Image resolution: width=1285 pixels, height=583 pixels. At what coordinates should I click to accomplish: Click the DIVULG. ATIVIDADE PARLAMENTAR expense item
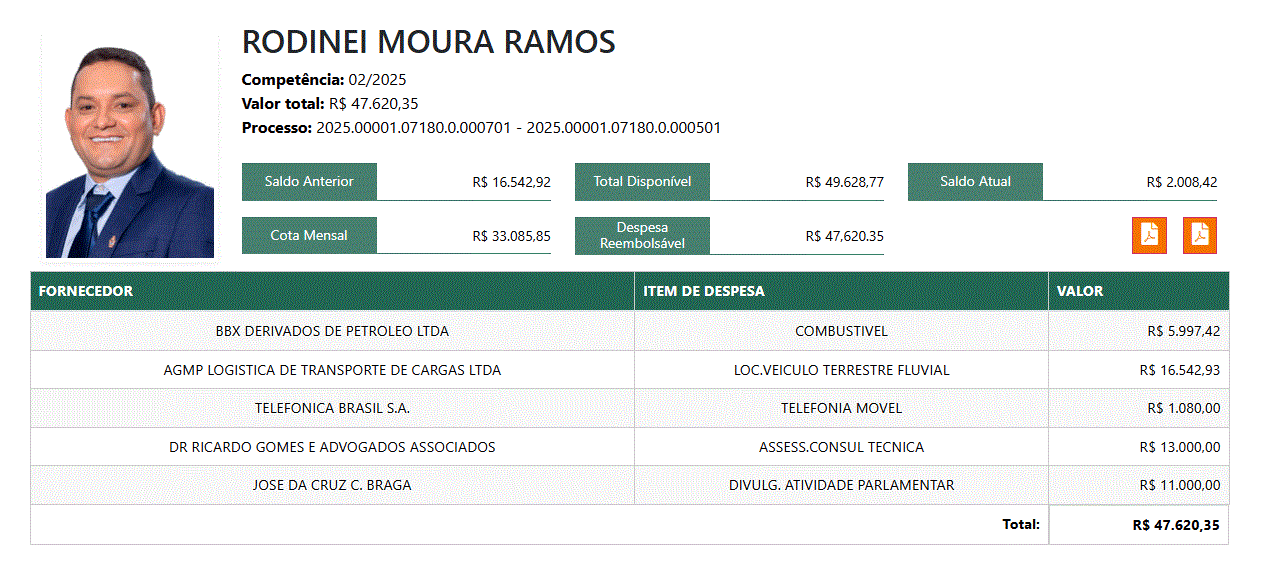pos(841,485)
